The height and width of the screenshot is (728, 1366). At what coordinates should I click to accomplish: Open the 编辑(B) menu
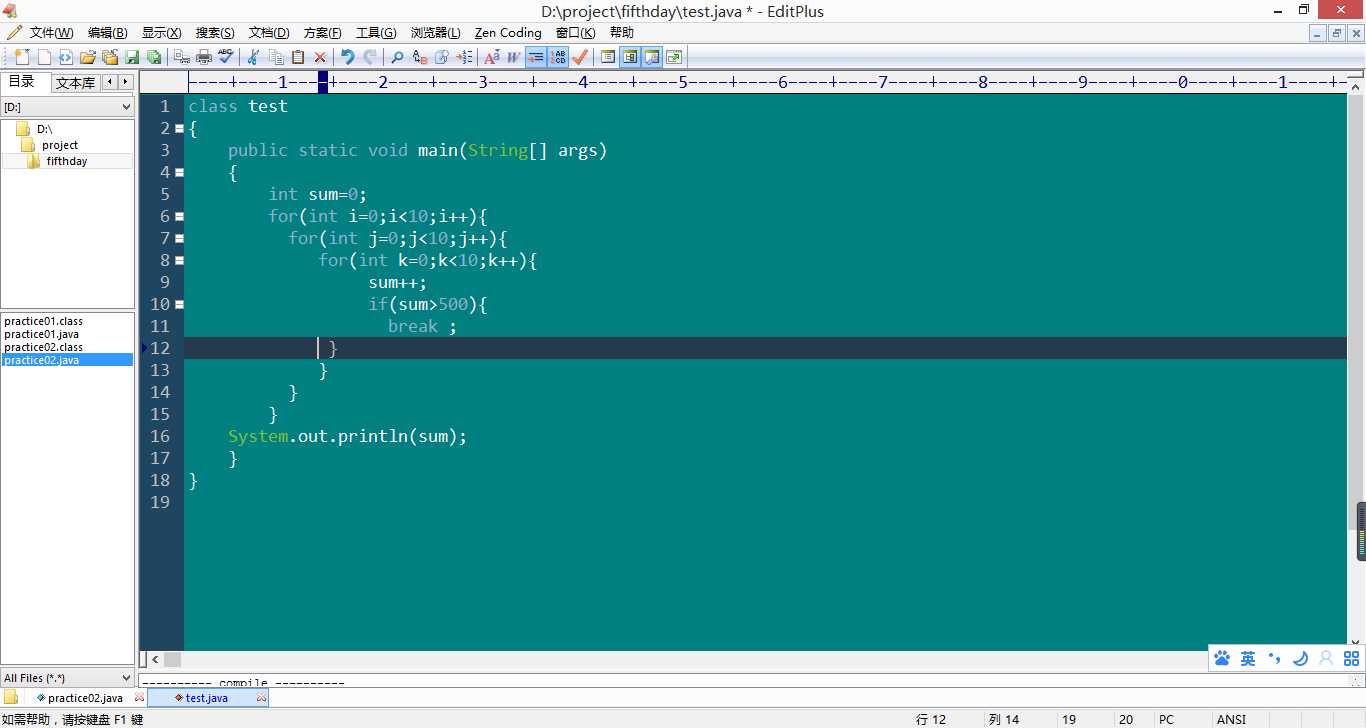[x=107, y=33]
